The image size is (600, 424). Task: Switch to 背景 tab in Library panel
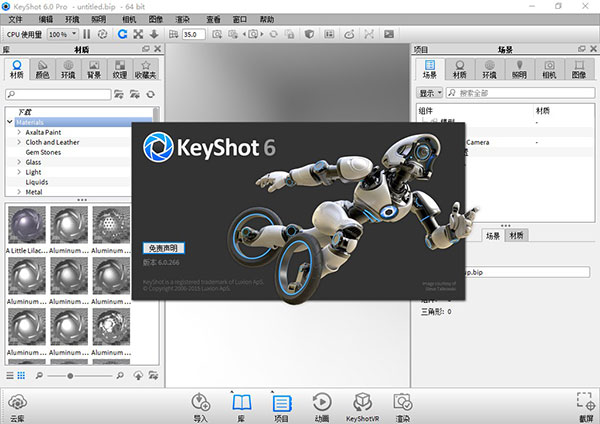pyautogui.click(x=94, y=70)
